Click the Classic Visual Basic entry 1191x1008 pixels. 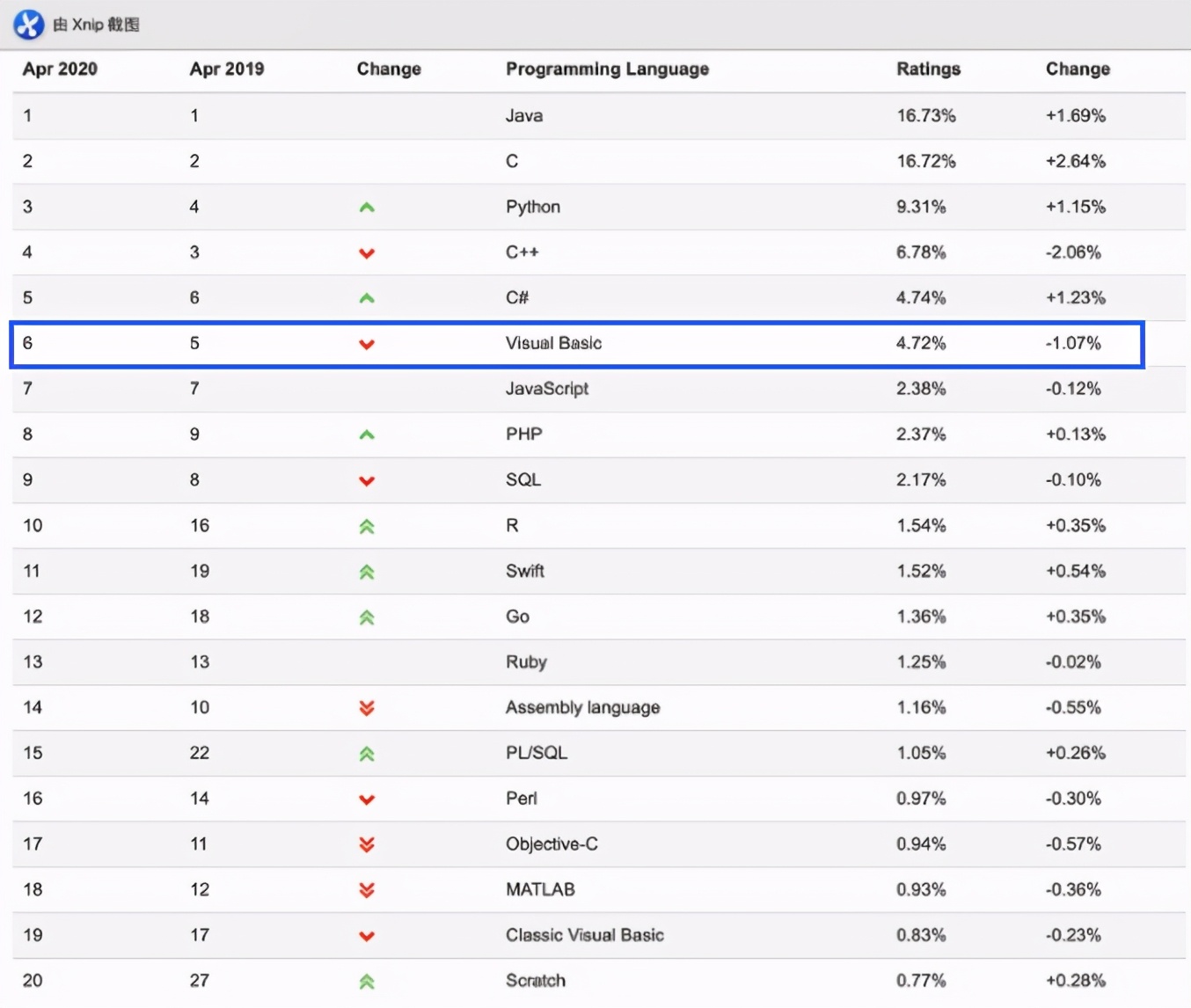click(x=584, y=935)
